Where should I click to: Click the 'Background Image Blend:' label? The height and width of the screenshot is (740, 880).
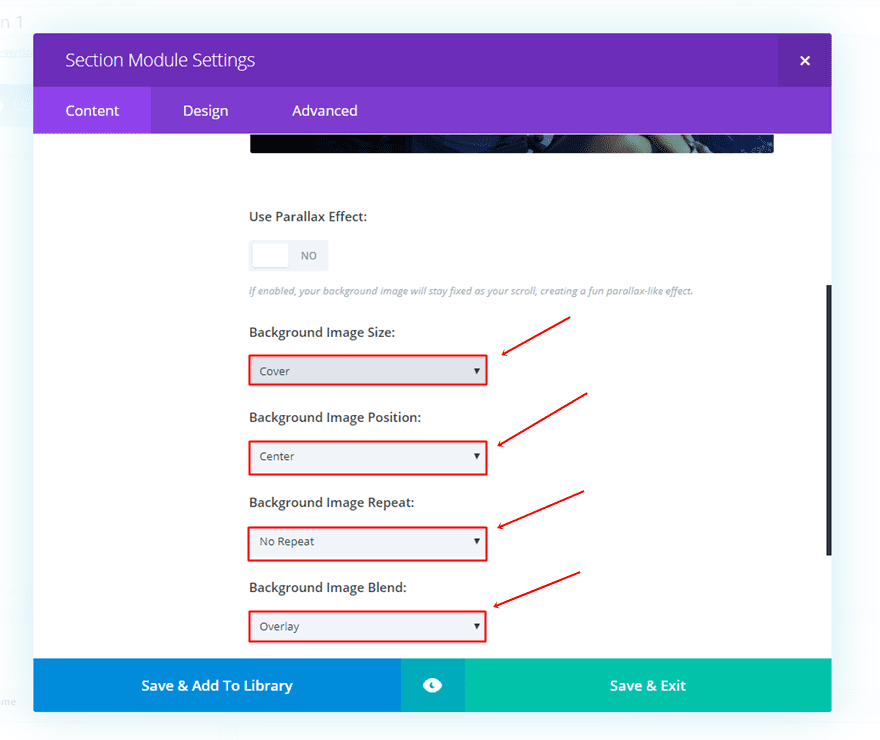pos(328,588)
